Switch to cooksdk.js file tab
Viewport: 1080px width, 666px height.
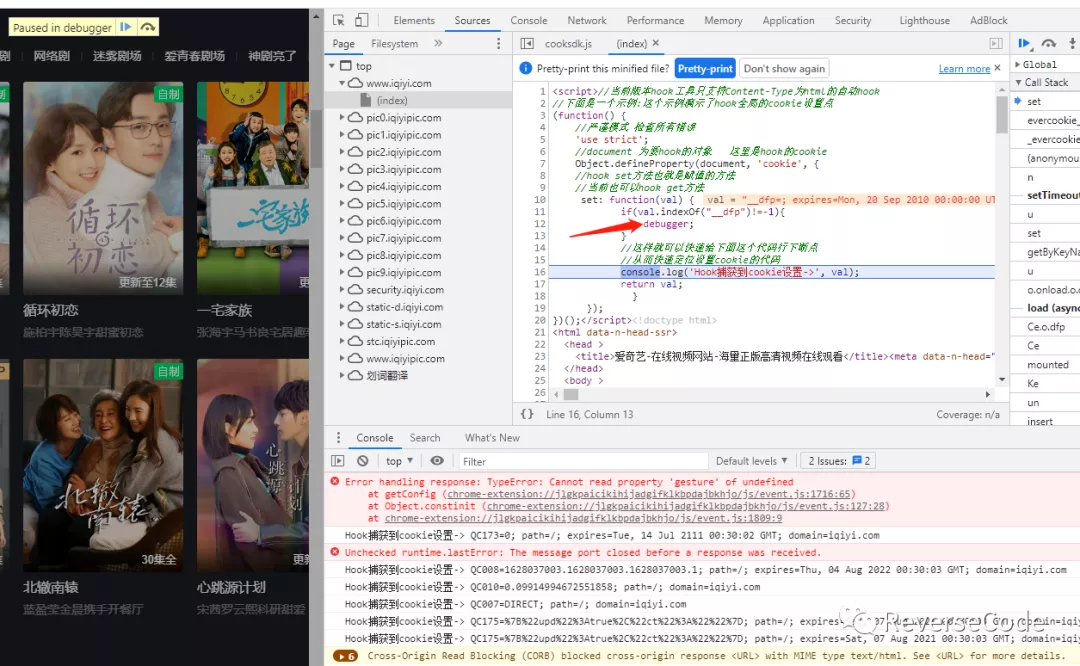(568, 43)
